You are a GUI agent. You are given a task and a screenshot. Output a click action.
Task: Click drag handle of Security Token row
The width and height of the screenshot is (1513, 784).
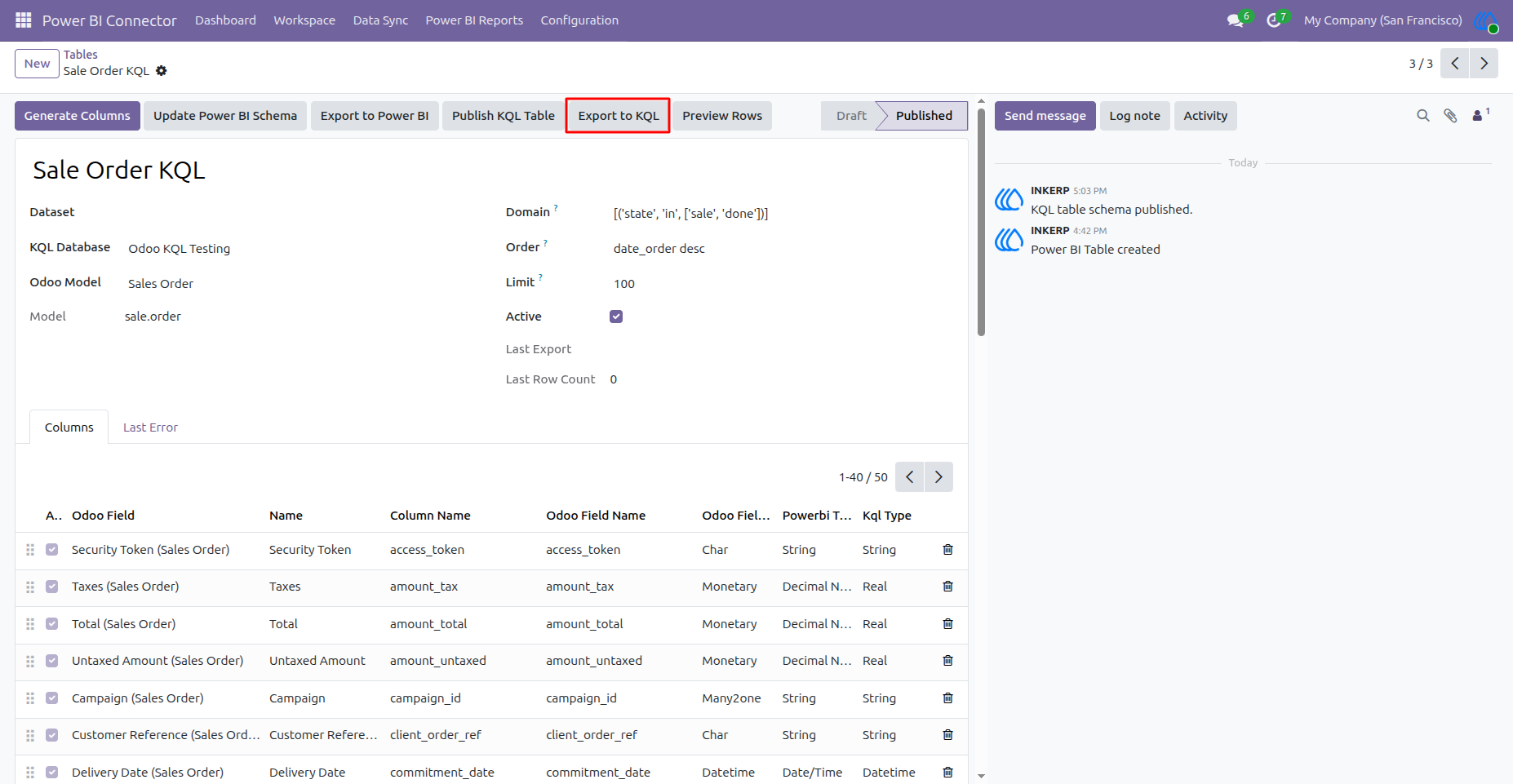(x=30, y=550)
